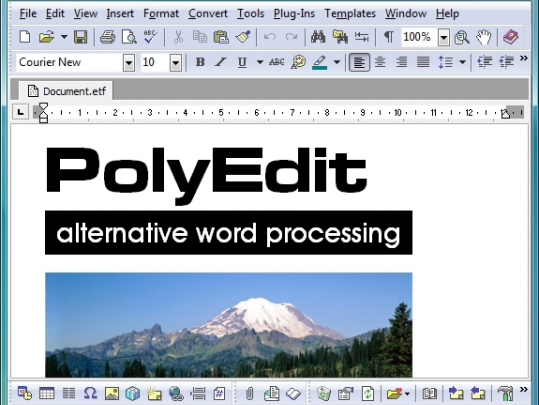Expand formatting toolbar overflow chevron

coord(524,58)
